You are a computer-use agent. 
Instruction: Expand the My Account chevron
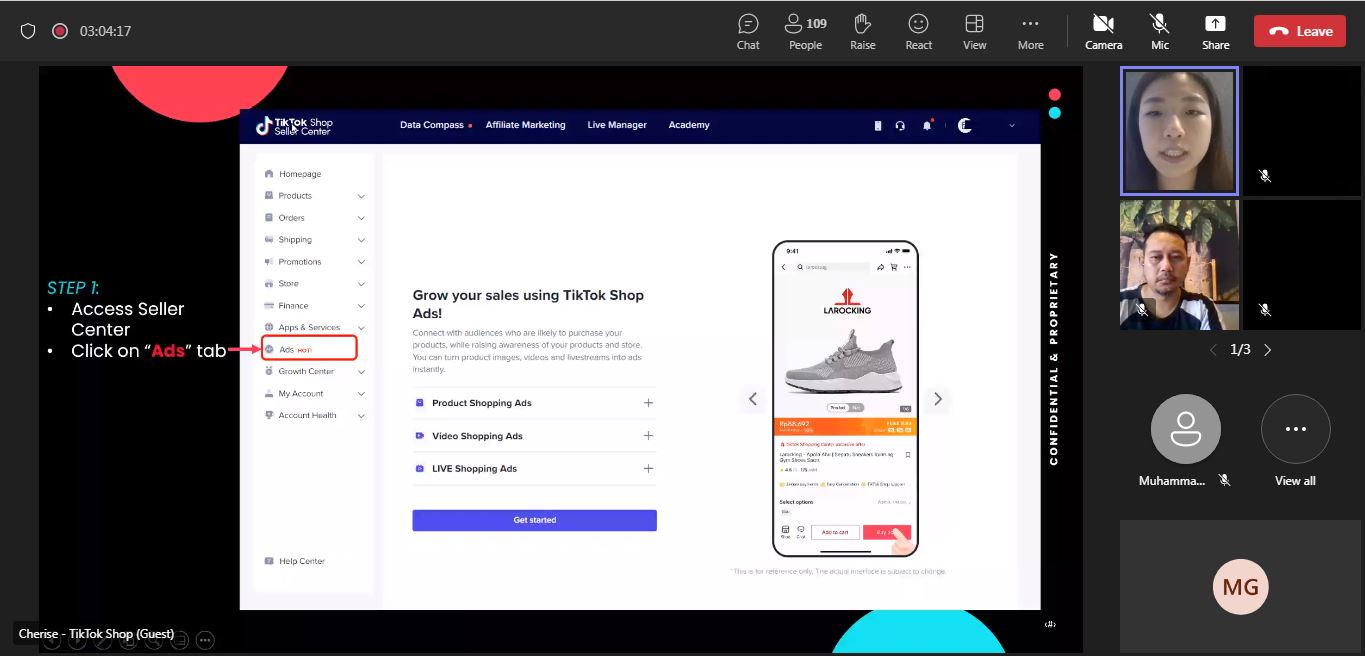(361, 394)
